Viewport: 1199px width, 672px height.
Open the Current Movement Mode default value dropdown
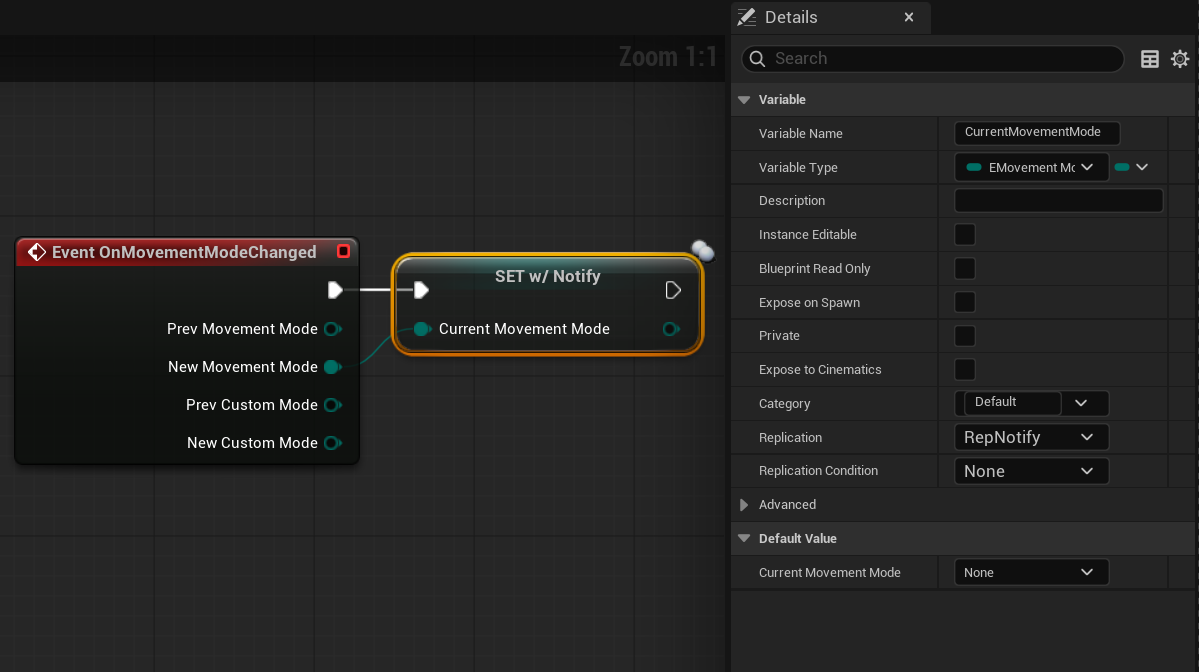tap(1031, 572)
